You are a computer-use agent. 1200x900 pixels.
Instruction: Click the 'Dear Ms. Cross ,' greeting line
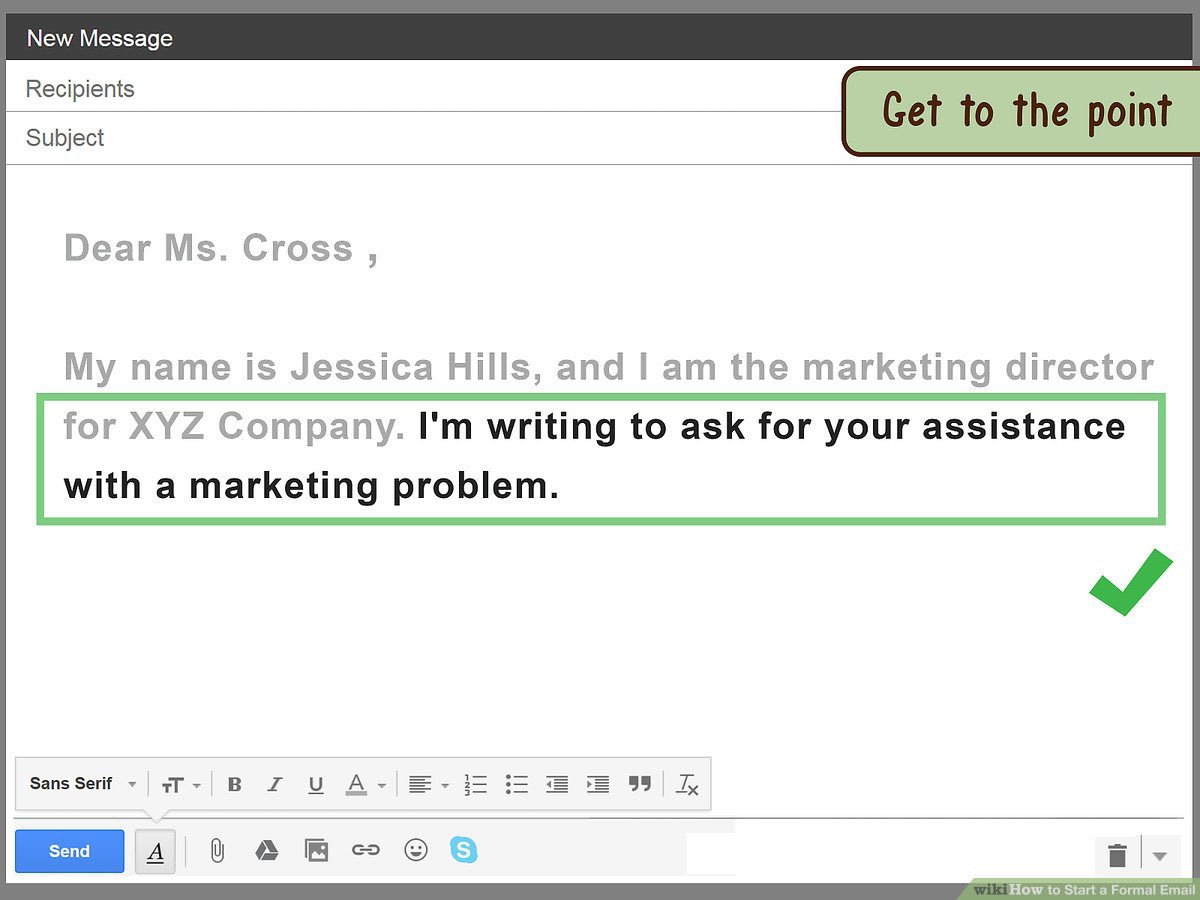click(x=221, y=248)
